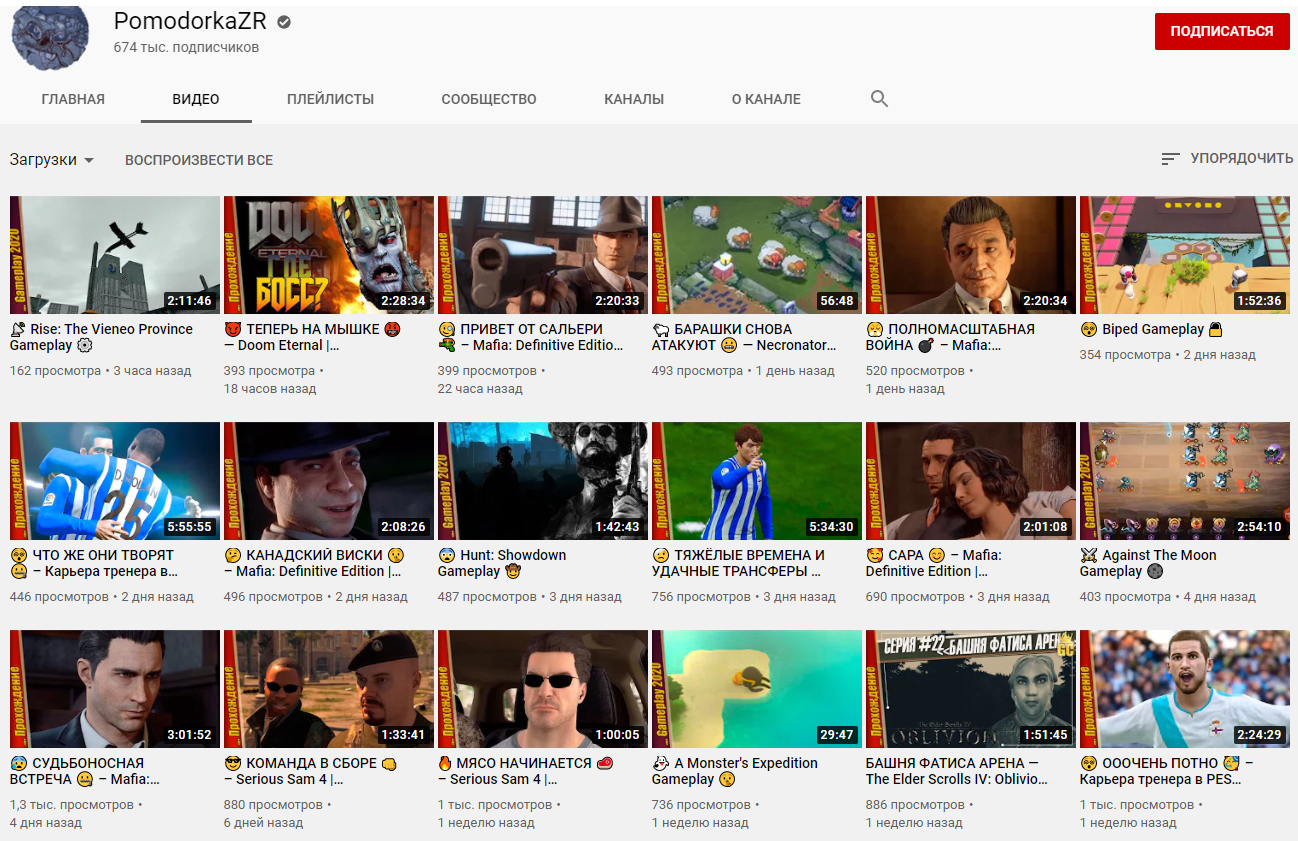Open the A Monster's Expedition Gameplay title
The width and height of the screenshot is (1298, 841).
(x=735, y=771)
